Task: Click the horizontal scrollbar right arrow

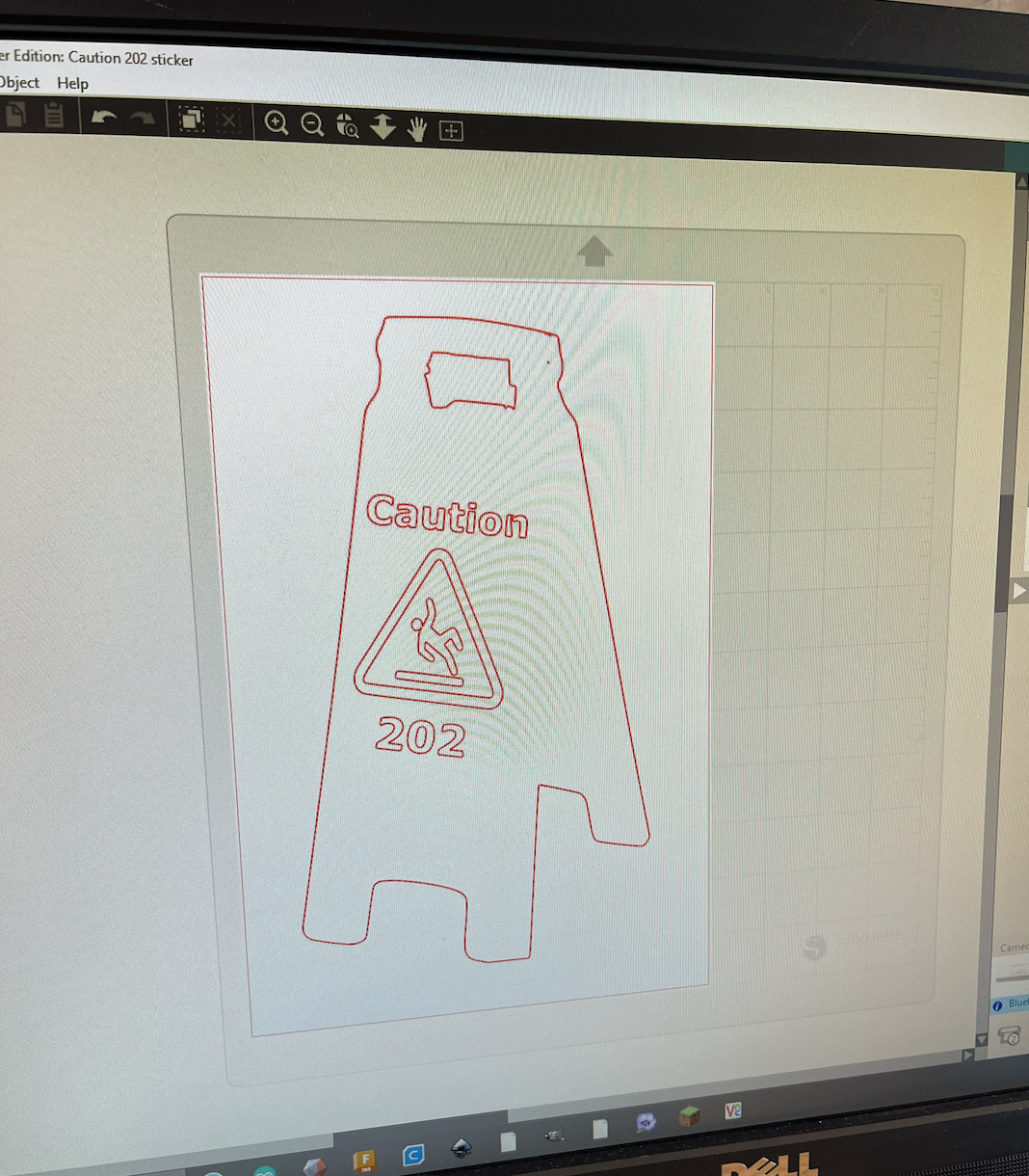Action: tap(968, 1056)
